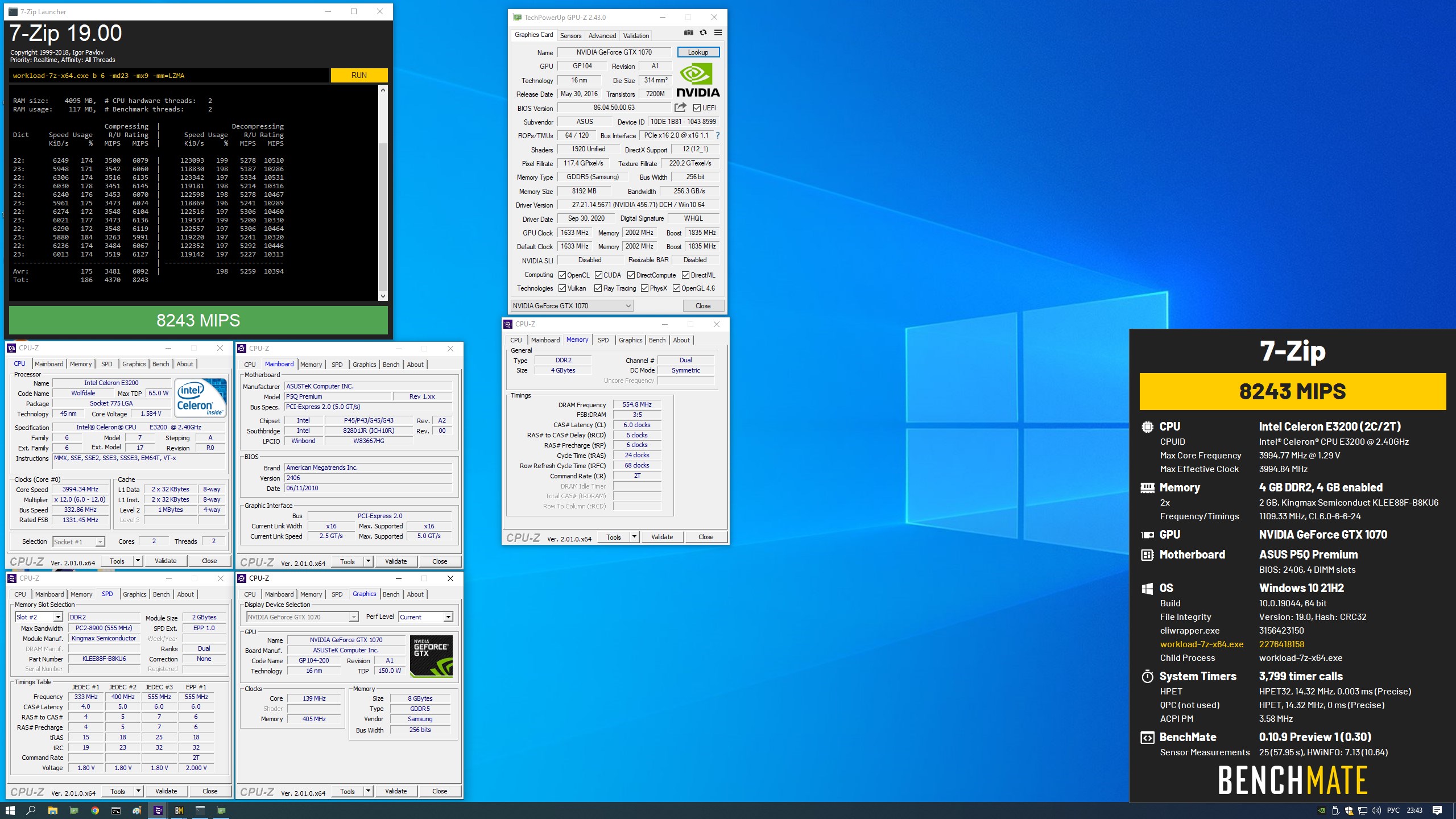Toggle the UEFI checkbox in GPU-Z
The width and height of the screenshot is (1456, 819).
pos(697,107)
